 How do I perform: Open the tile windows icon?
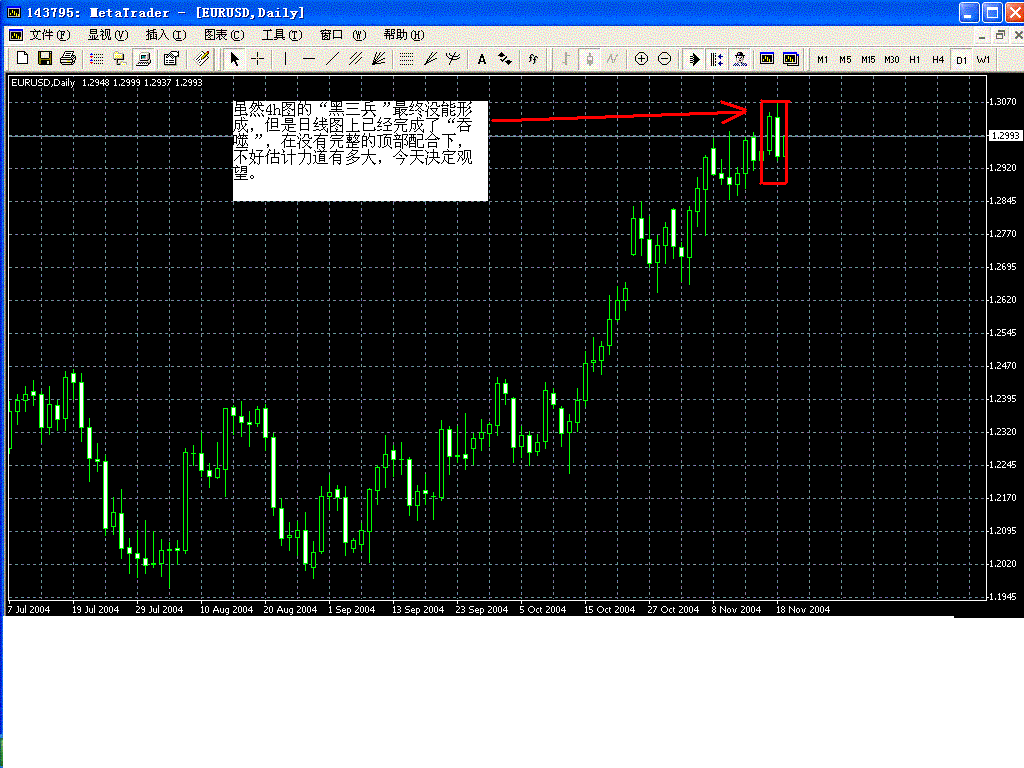click(x=791, y=59)
